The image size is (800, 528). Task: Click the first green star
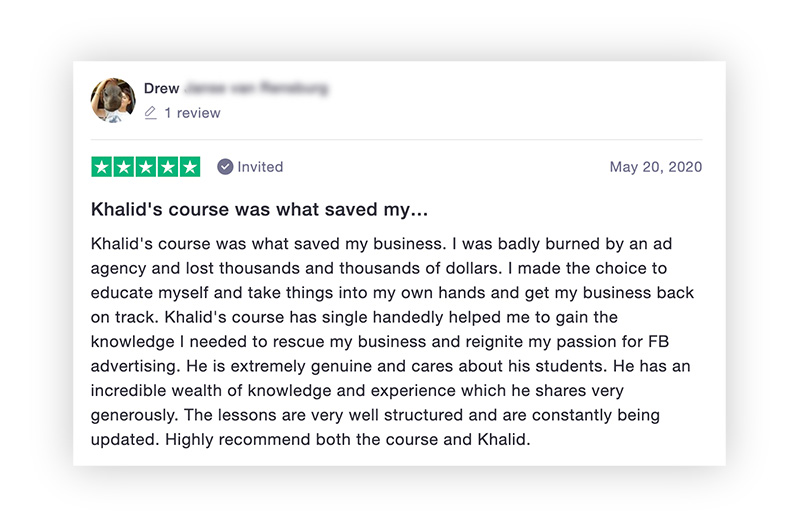coord(102,167)
